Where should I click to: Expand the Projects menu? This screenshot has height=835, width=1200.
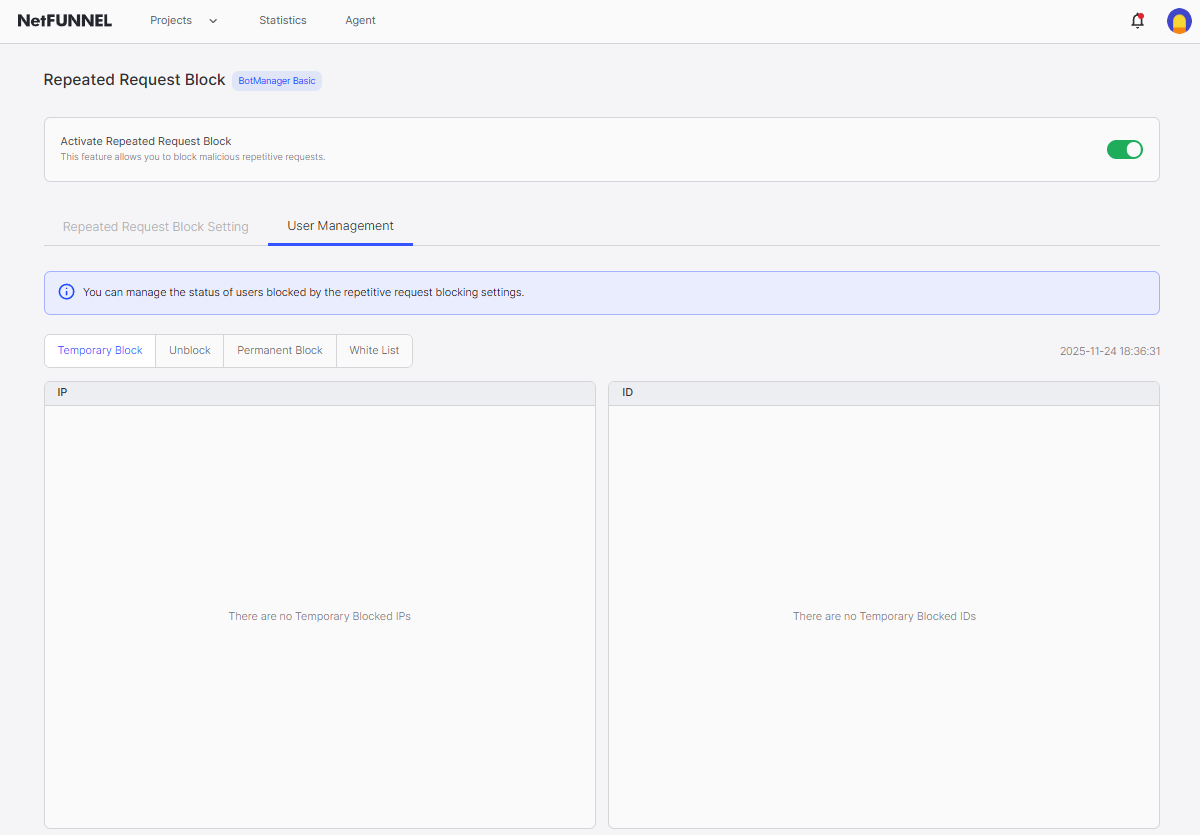171,20
